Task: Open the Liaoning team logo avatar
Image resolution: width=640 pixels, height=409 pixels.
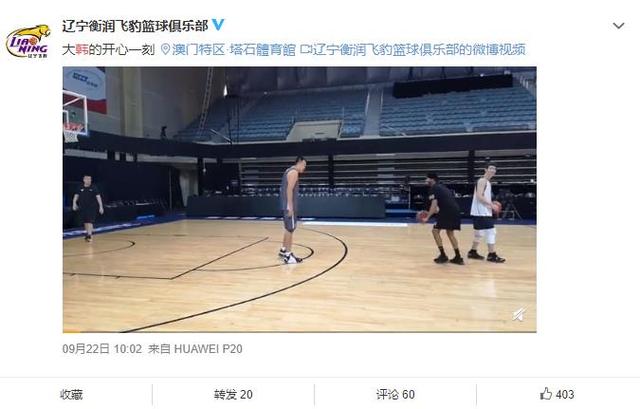Action: 28,42
